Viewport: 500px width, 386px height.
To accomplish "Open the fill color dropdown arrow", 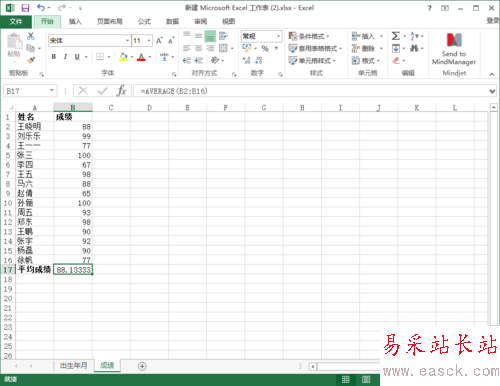I will 132,57.
